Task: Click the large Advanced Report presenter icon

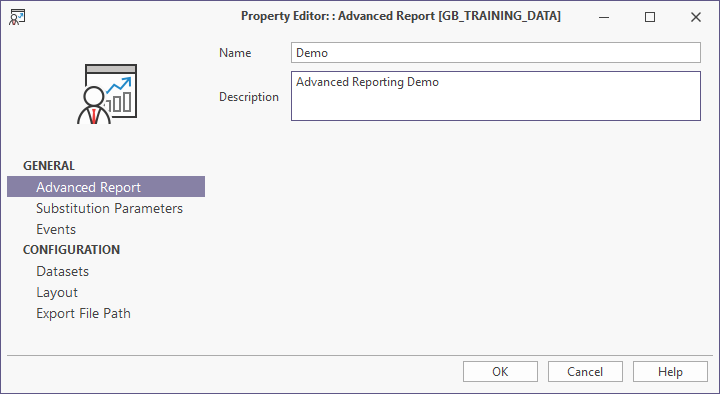Action: tap(107, 94)
